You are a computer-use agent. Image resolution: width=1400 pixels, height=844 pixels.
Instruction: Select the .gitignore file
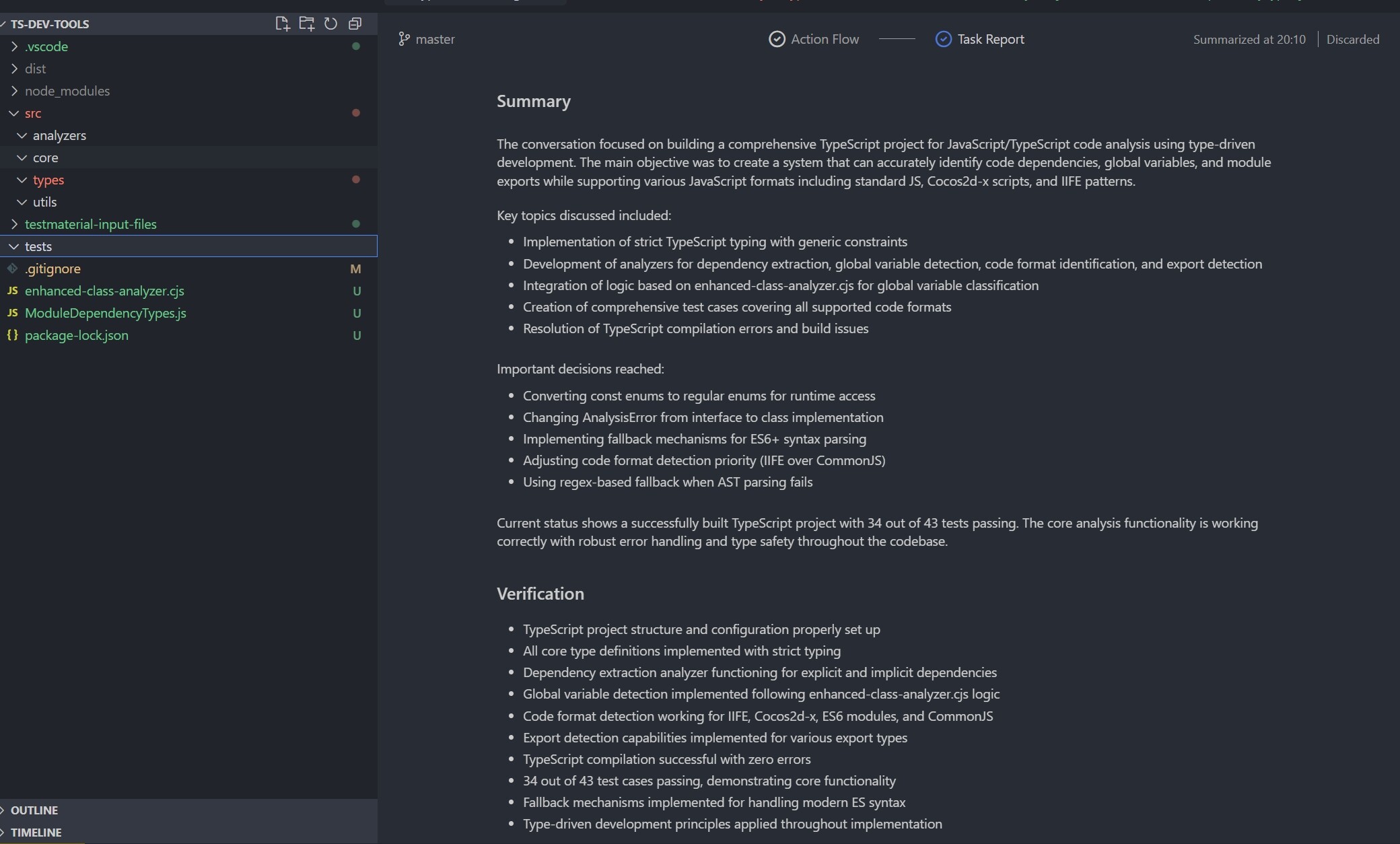coord(53,269)
